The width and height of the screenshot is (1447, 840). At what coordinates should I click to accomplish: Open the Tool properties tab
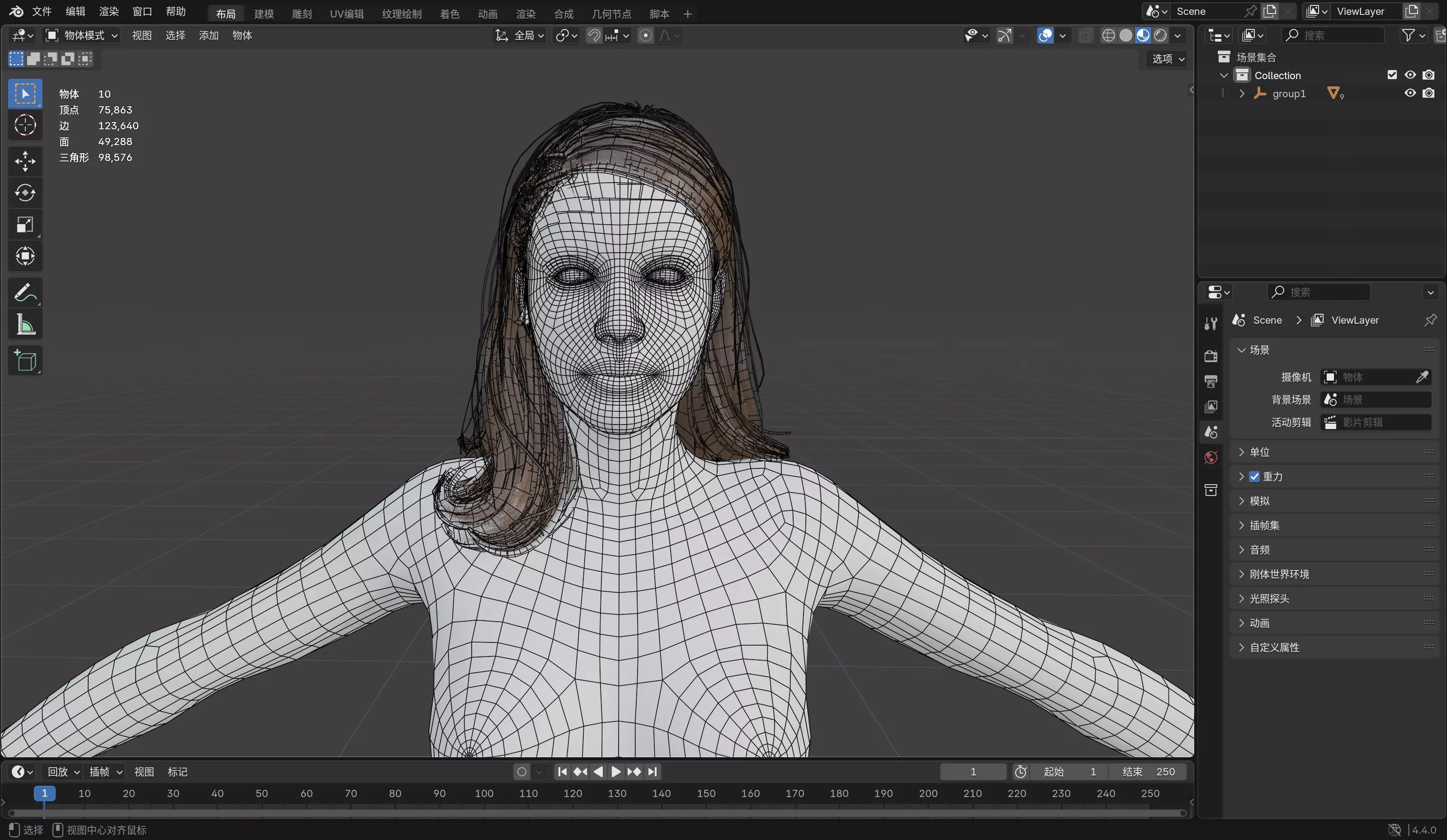click(x=1211, y=324)
